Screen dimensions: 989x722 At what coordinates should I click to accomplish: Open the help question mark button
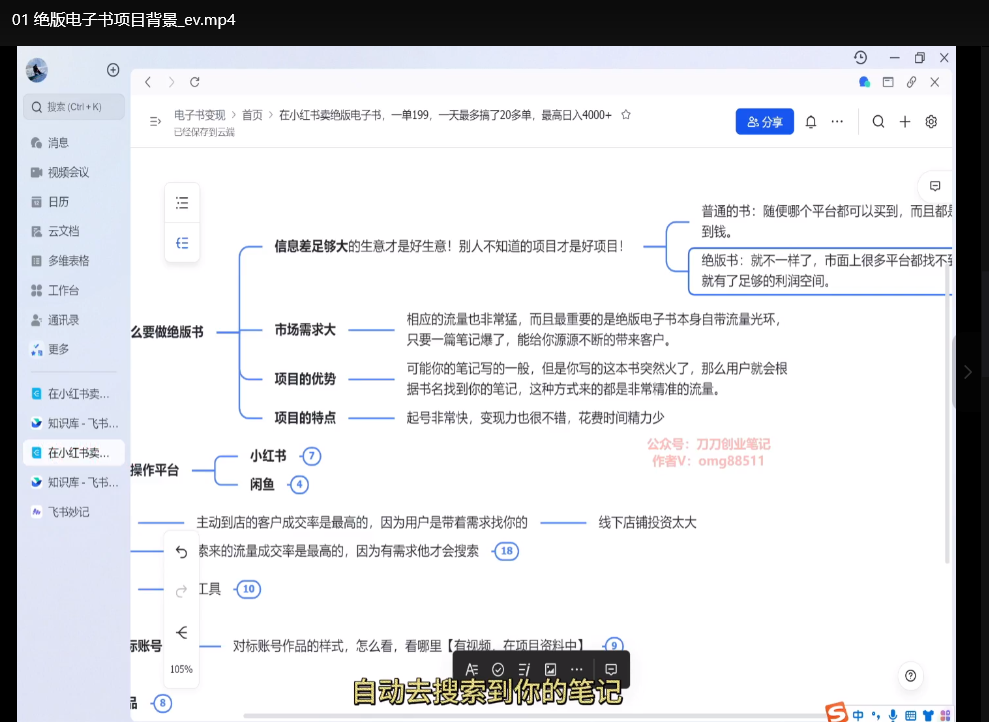[x=910, y=676]
